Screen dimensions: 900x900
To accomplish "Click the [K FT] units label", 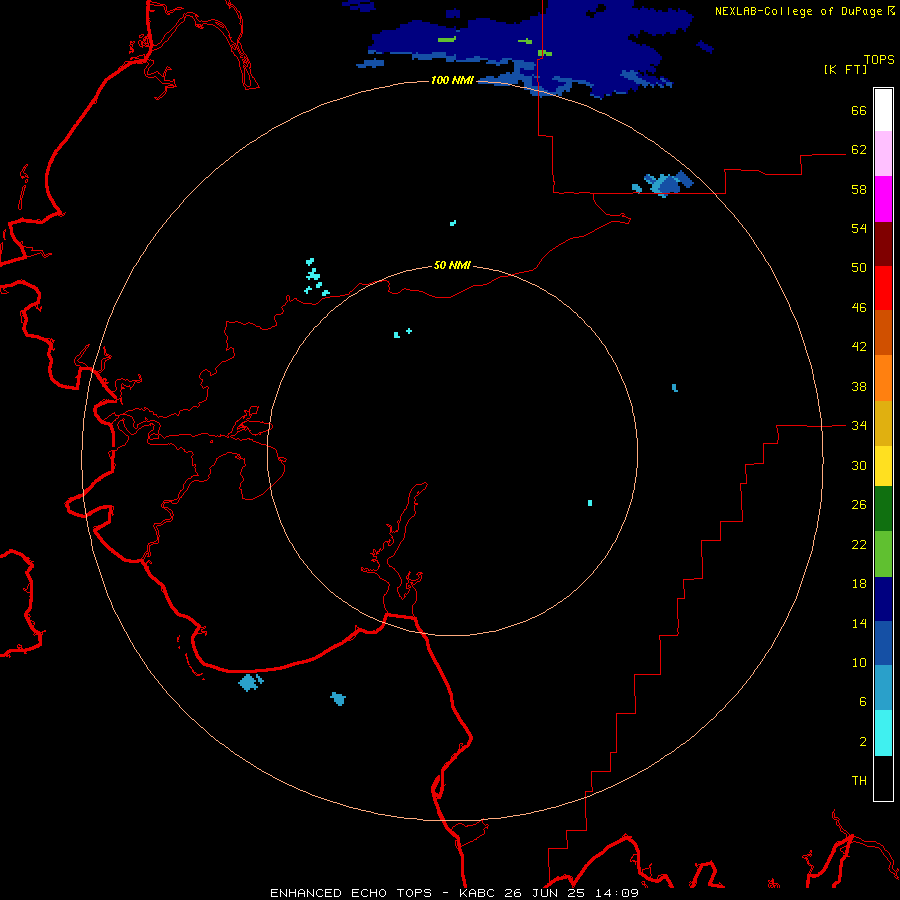I will 845,69.
